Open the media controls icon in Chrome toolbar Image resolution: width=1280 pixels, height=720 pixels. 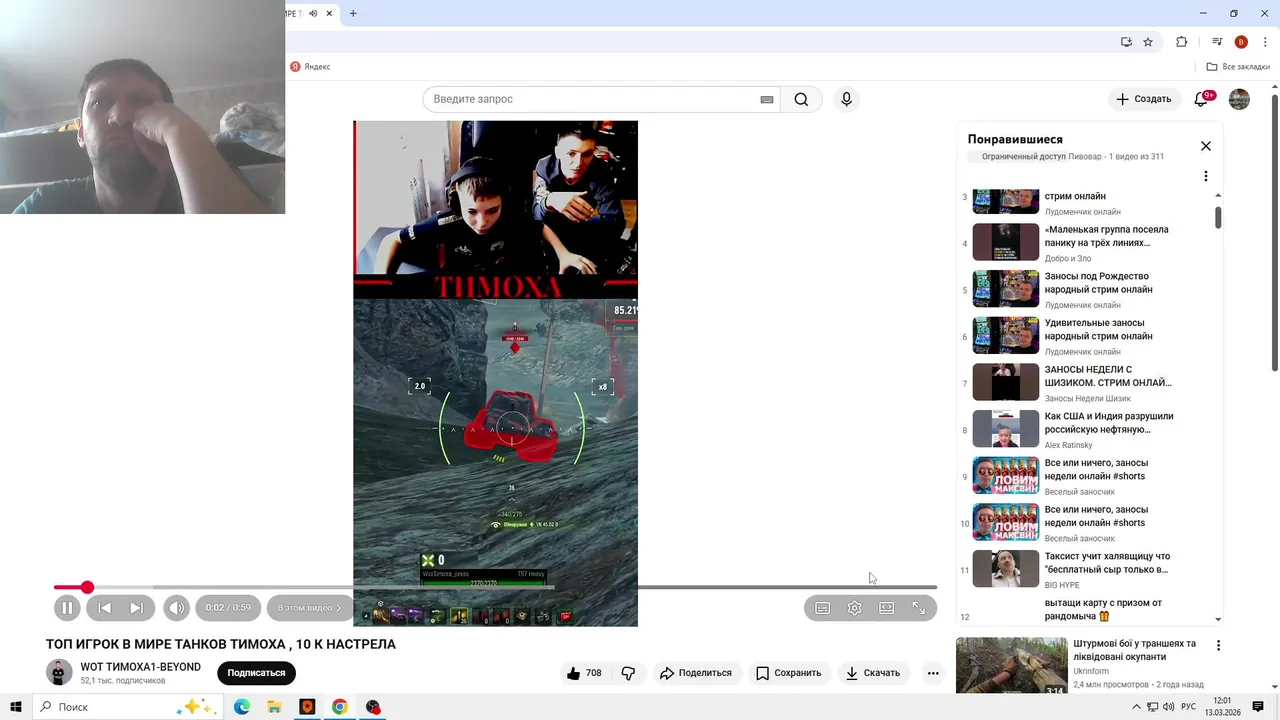tap(1217, 42)
